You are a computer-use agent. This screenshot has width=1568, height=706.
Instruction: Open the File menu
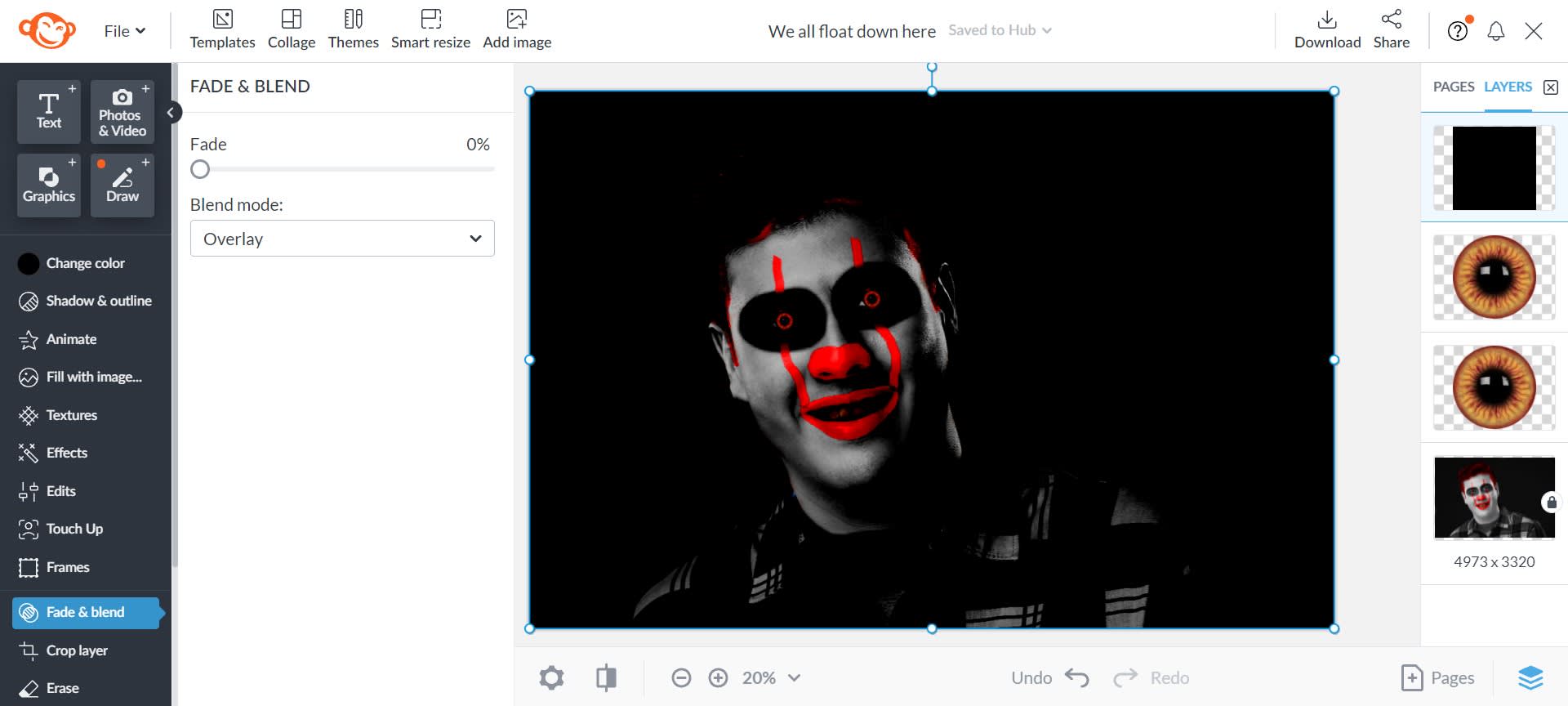pyautogui.click(x=124, y=31)
